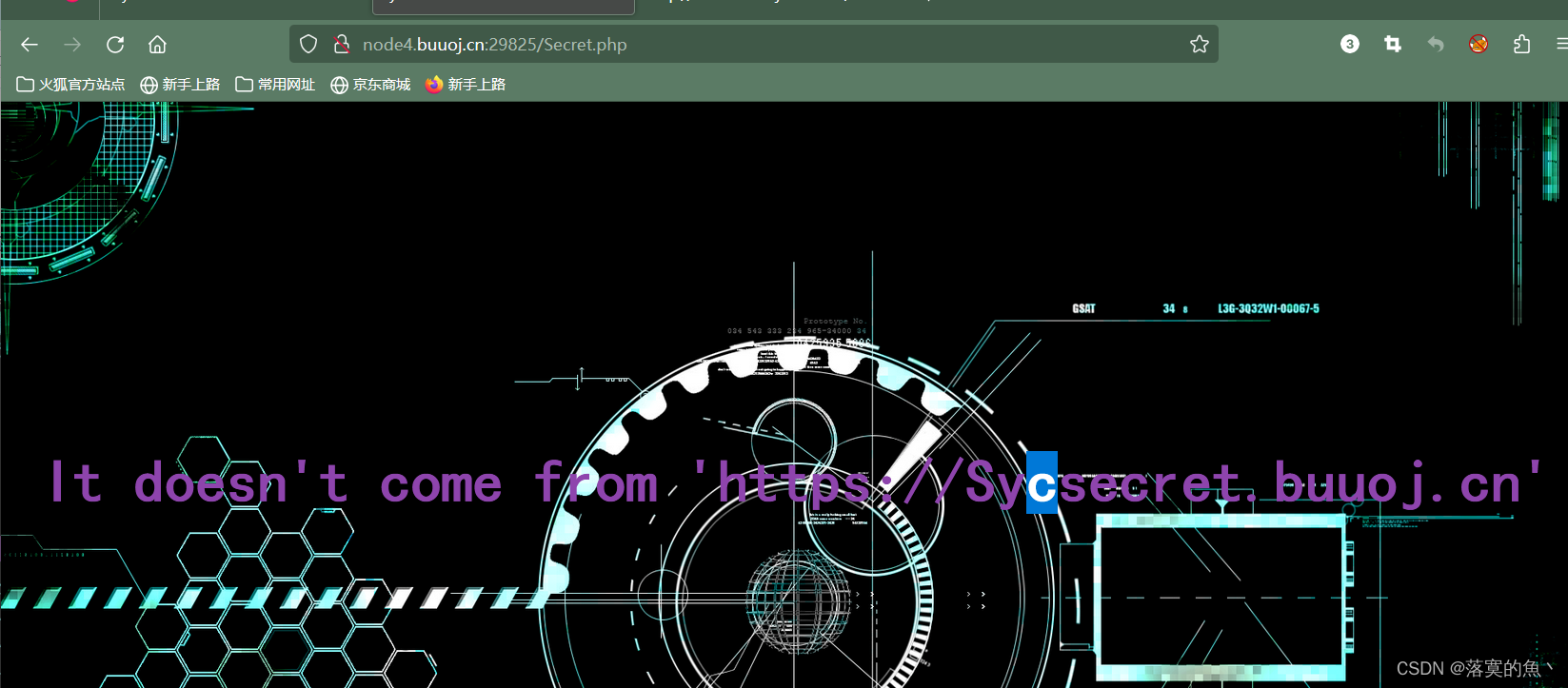Image resolution: width=1568 pixels, height=688 pixels.
Task: Open the Firefox home page
Action: click(x=158, y=45)
